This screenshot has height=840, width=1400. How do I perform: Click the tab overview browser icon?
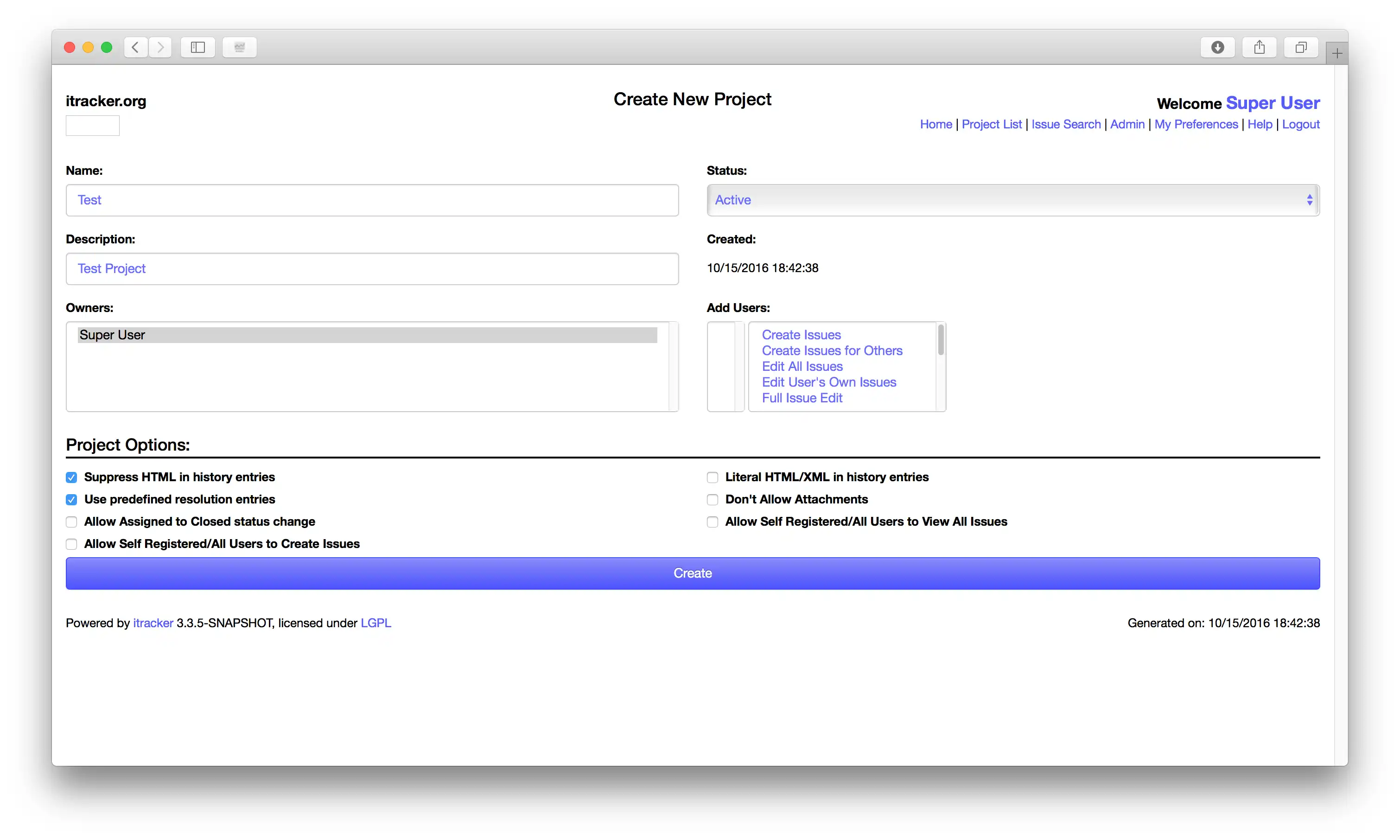click(1300, 46)
